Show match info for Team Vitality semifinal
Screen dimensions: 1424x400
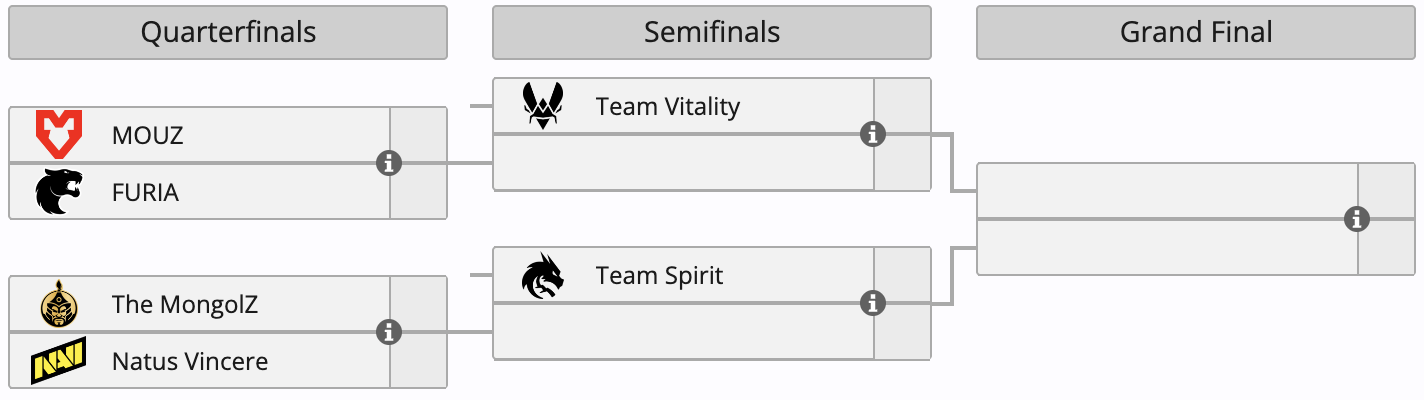point(873,134)
